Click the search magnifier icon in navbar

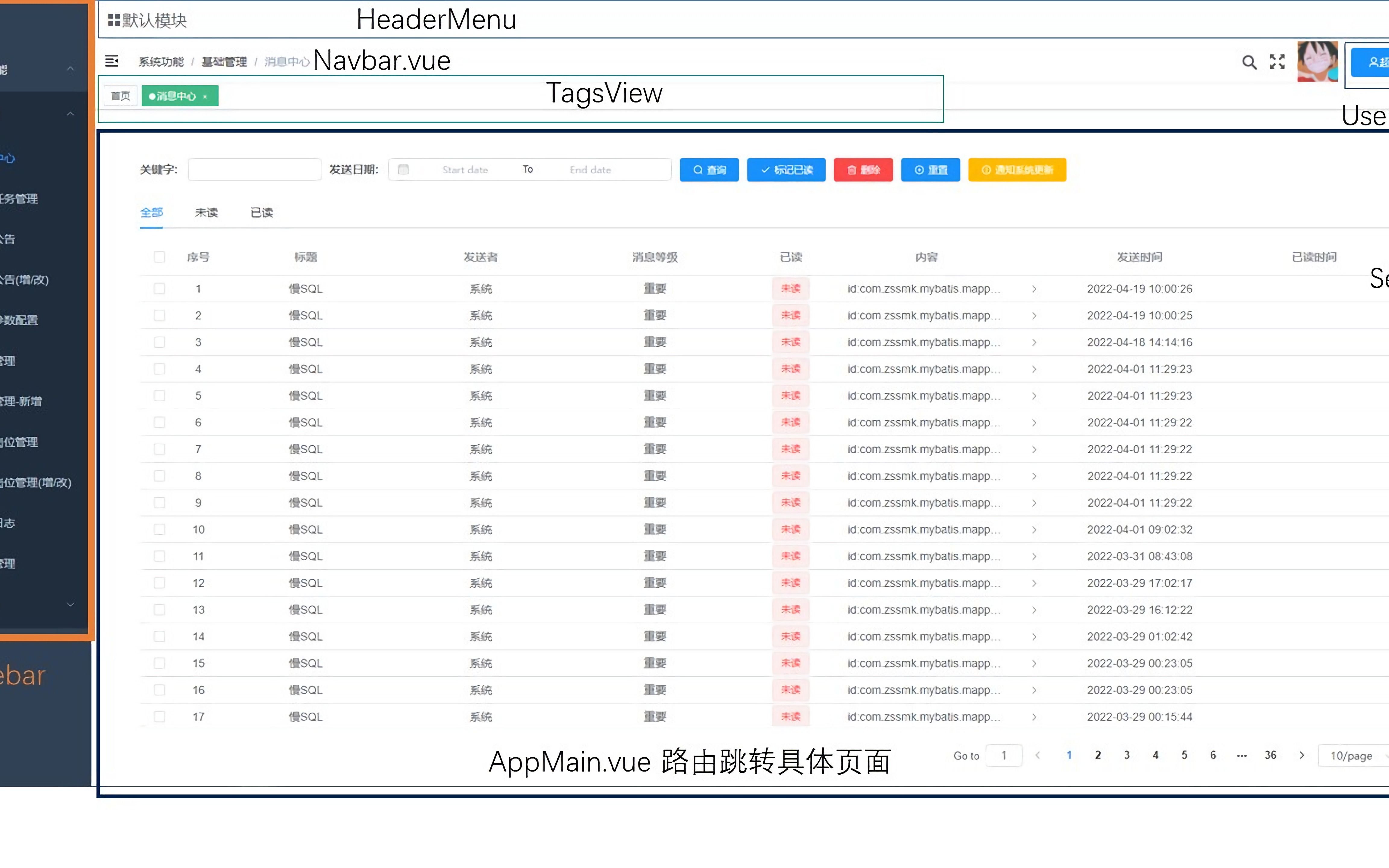(x=1249, y=62)
